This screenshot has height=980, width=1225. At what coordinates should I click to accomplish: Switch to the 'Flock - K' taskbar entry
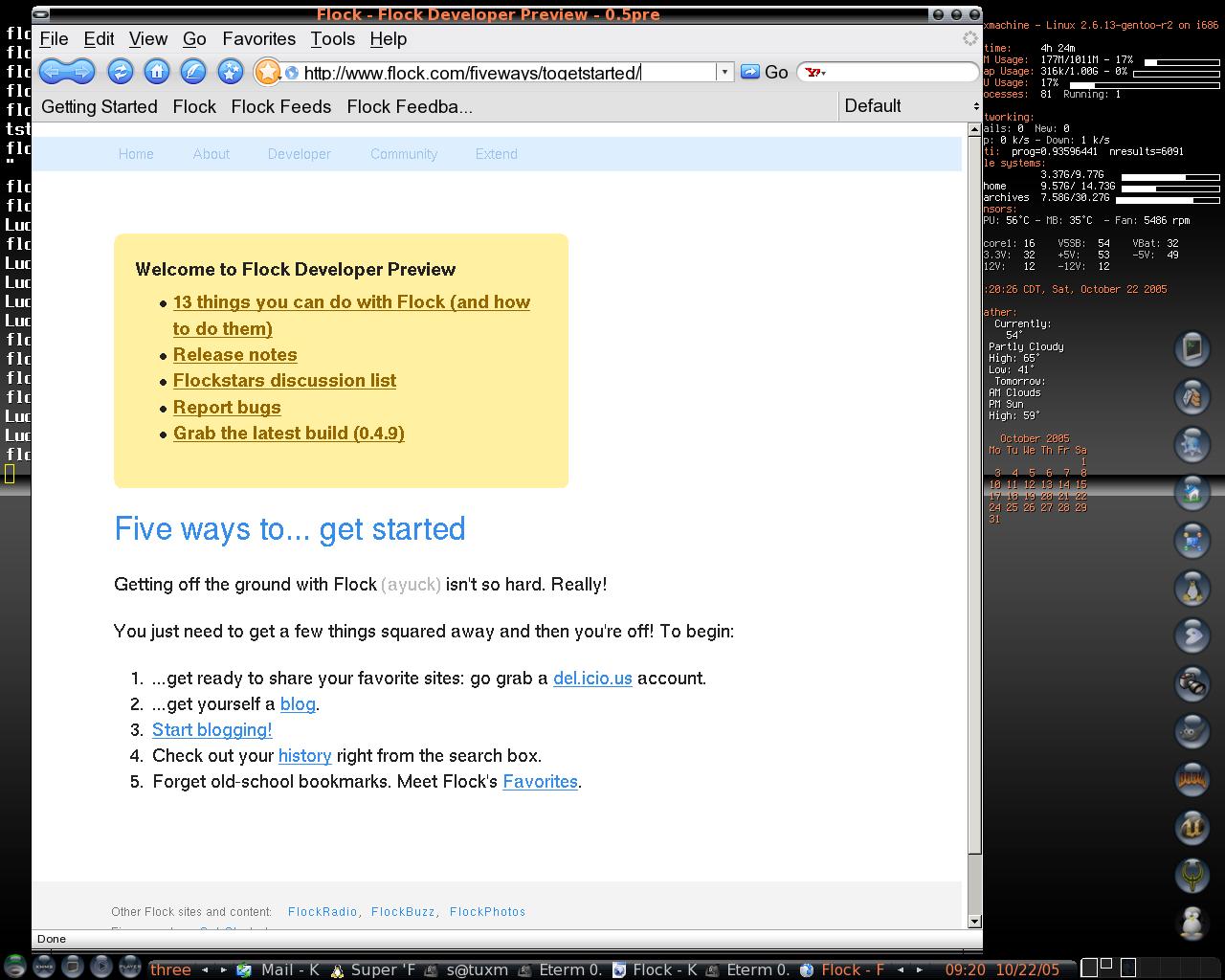point(655,969)
